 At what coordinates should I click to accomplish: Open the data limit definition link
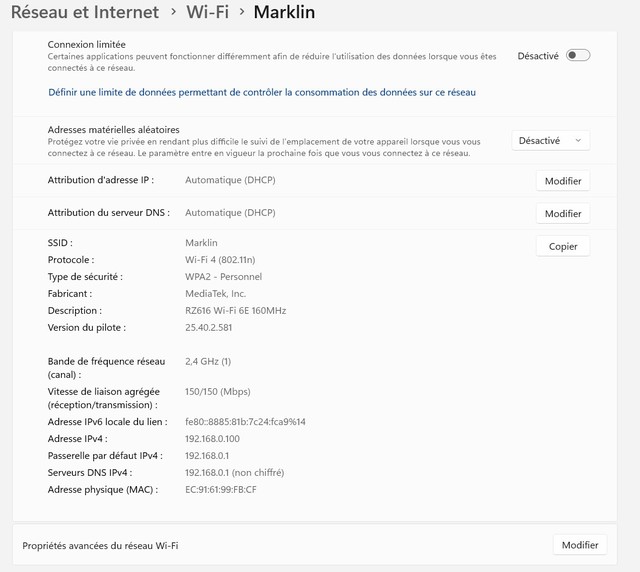coord(262,92)
